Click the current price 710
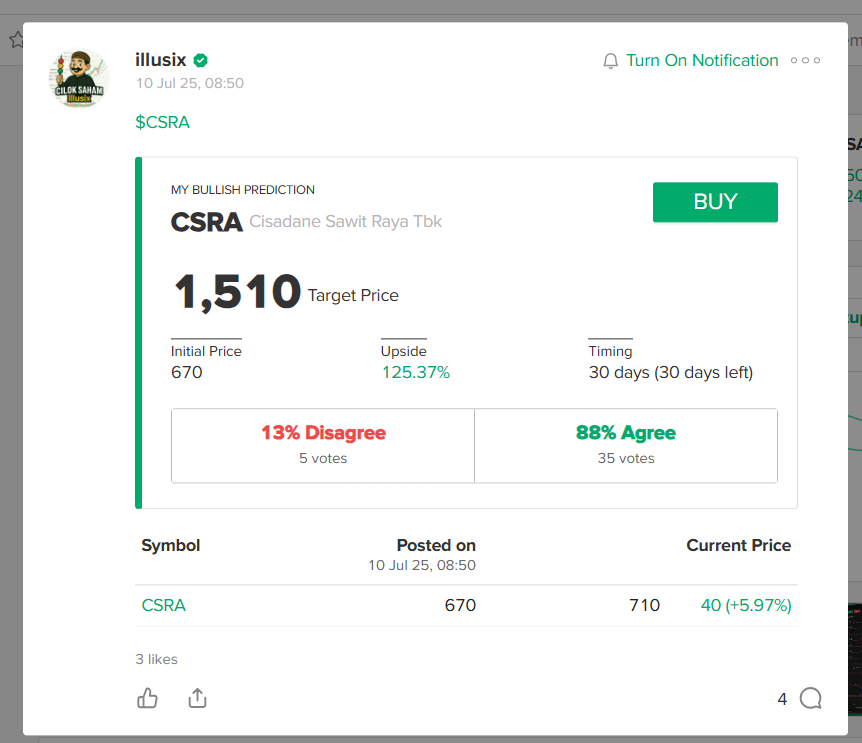 (644, 605)
